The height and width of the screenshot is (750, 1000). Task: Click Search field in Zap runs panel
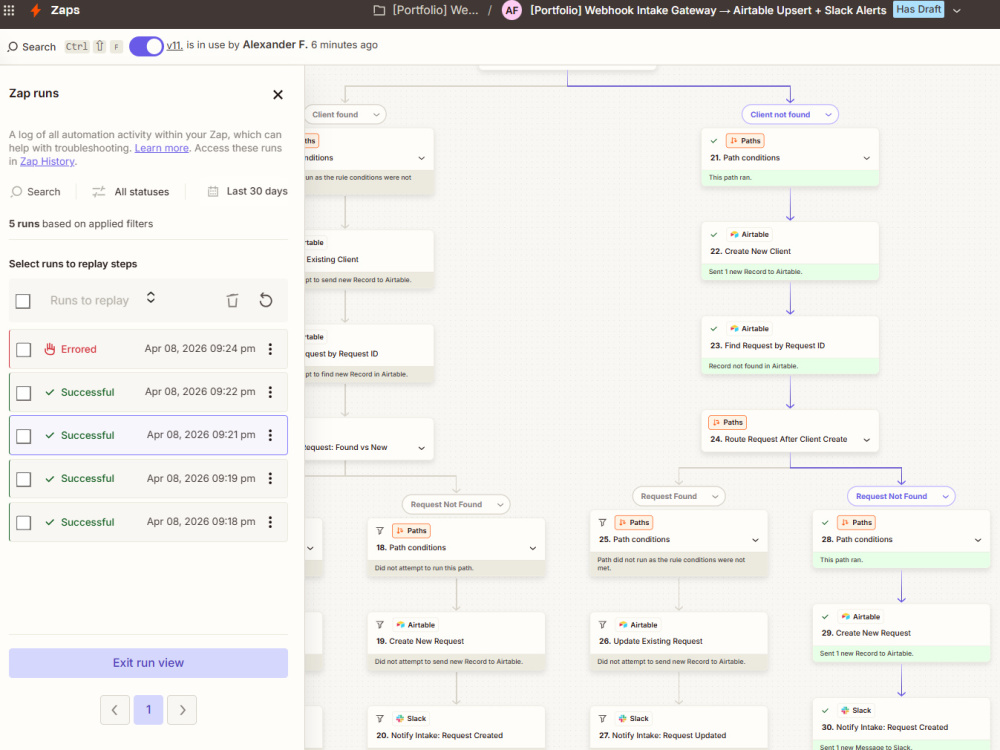[x=36, y=191]
